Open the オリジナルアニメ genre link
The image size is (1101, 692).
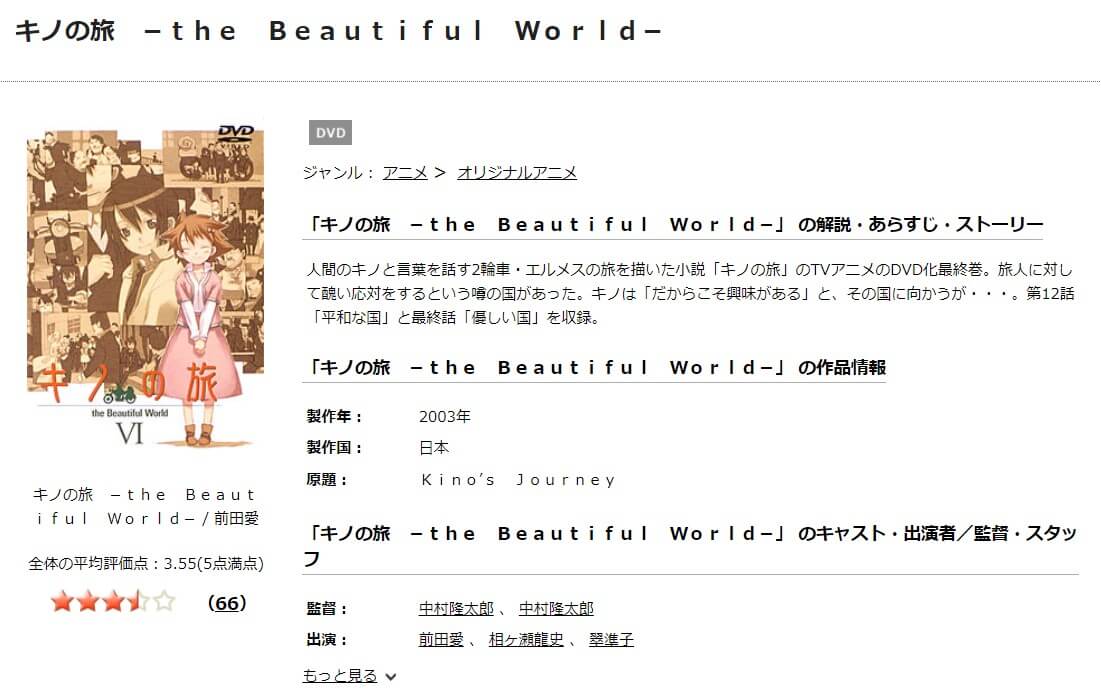pos(517,173)
